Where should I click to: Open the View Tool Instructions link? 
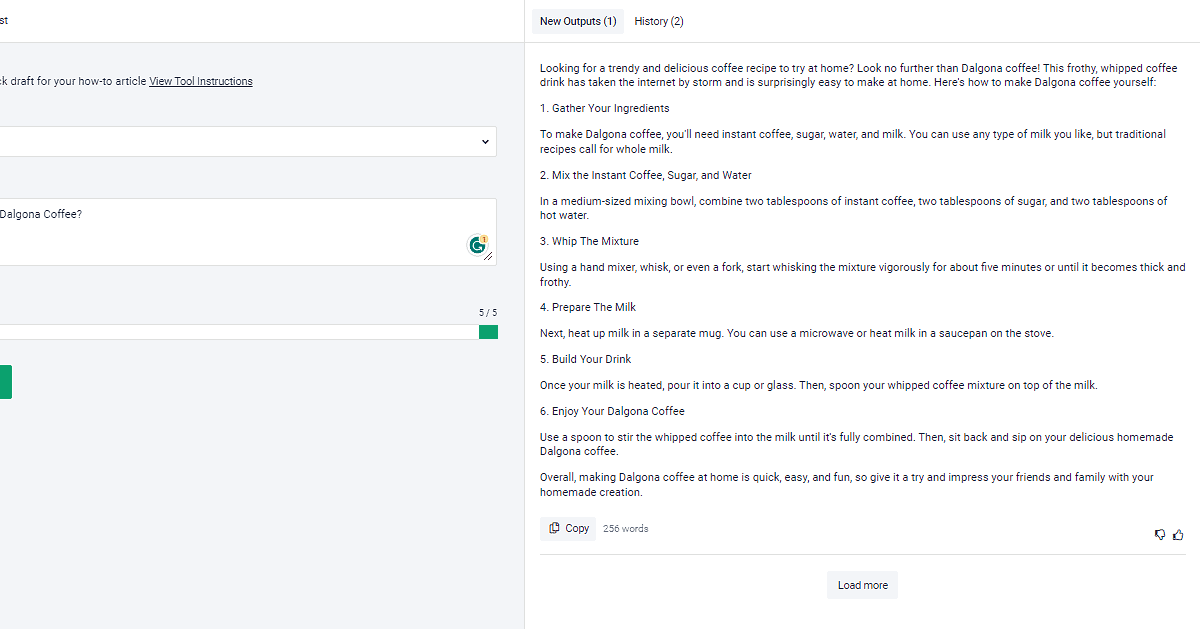pyautogui.click(x=201, y=81)
